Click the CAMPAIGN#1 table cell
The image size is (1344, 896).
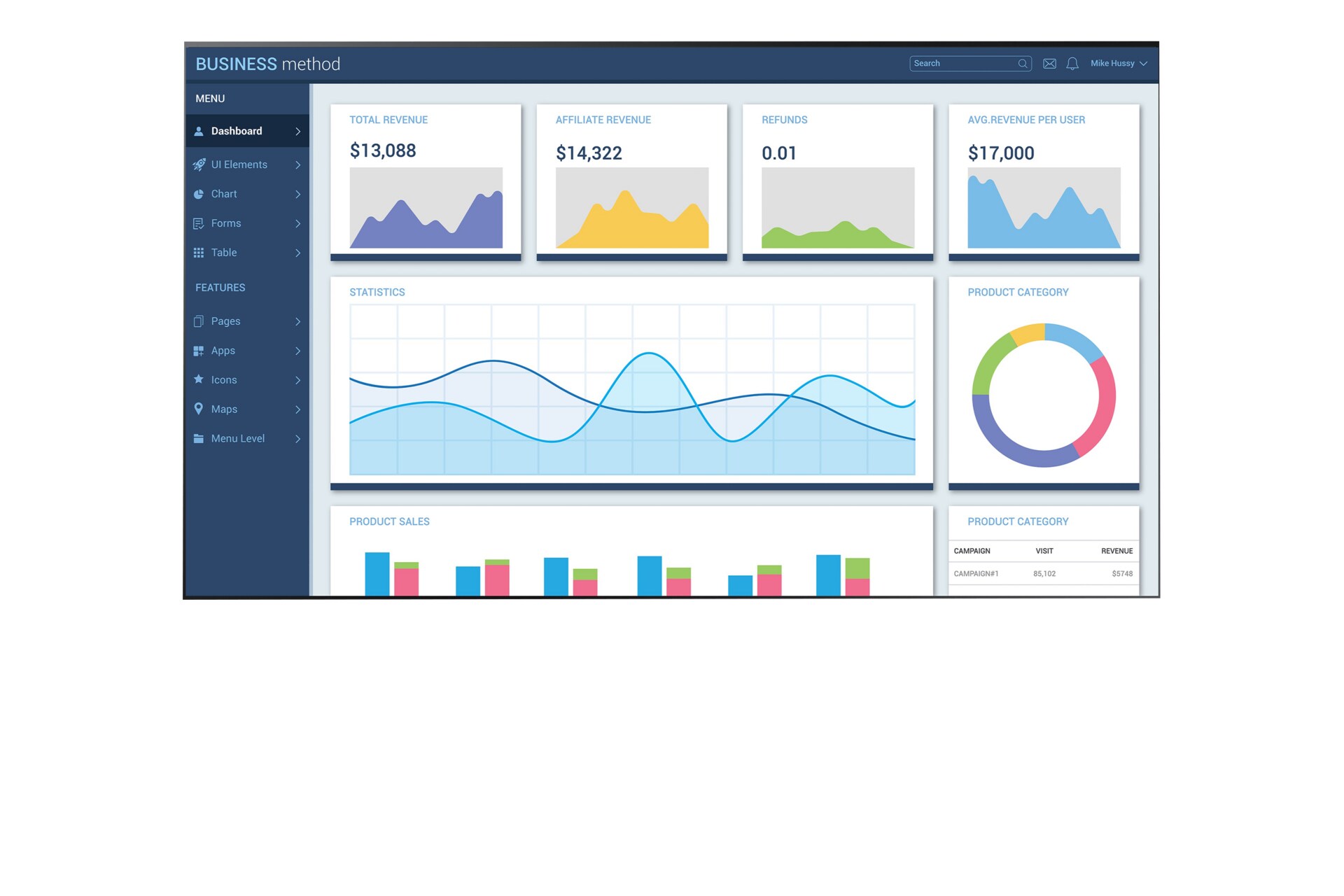coord(976,574)
